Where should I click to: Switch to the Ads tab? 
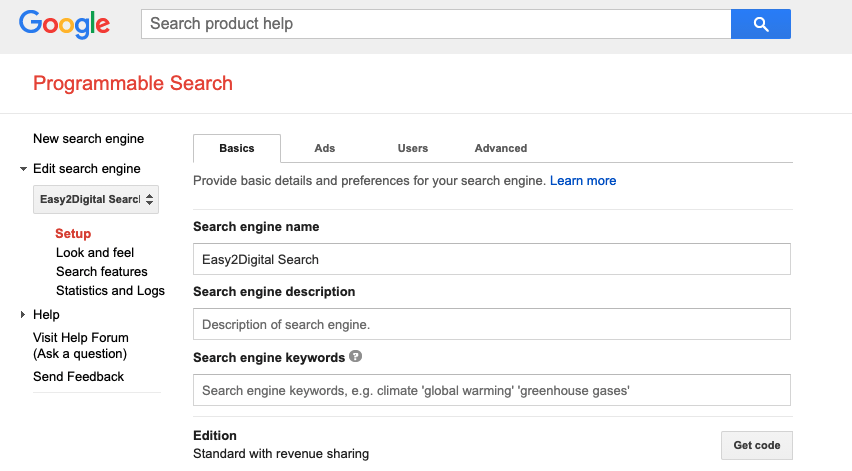coord(324,148)
